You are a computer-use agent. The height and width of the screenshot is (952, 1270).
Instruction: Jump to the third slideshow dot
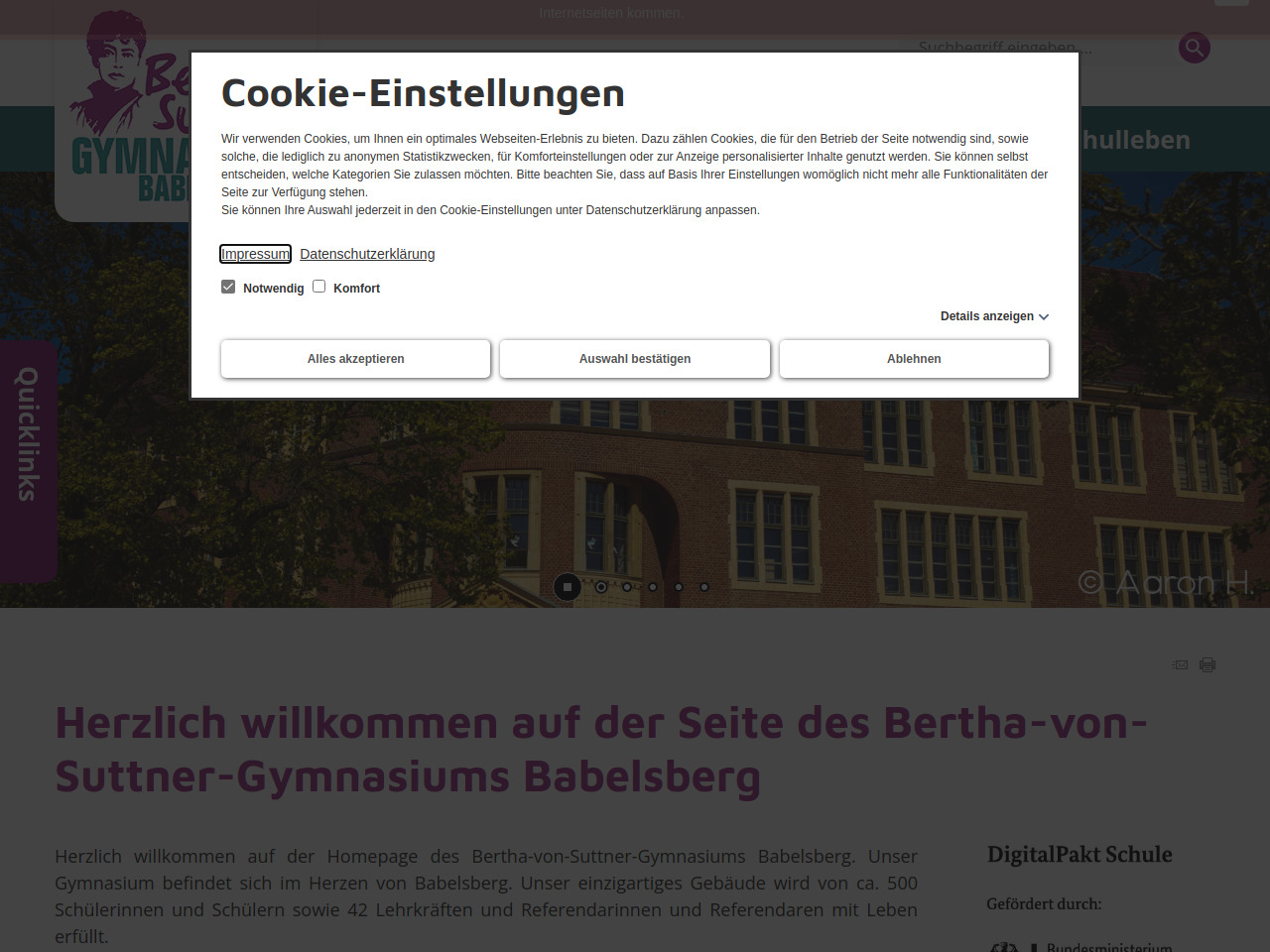653,587
